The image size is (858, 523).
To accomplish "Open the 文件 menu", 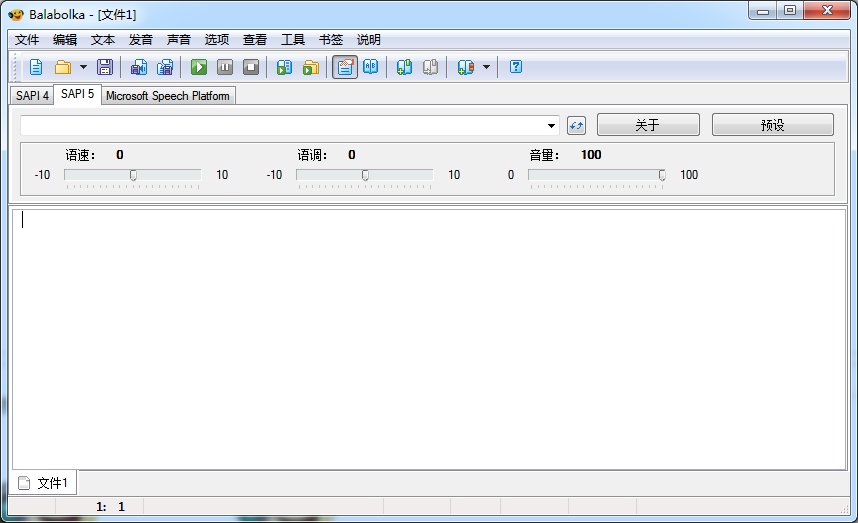I will point(27,39).
